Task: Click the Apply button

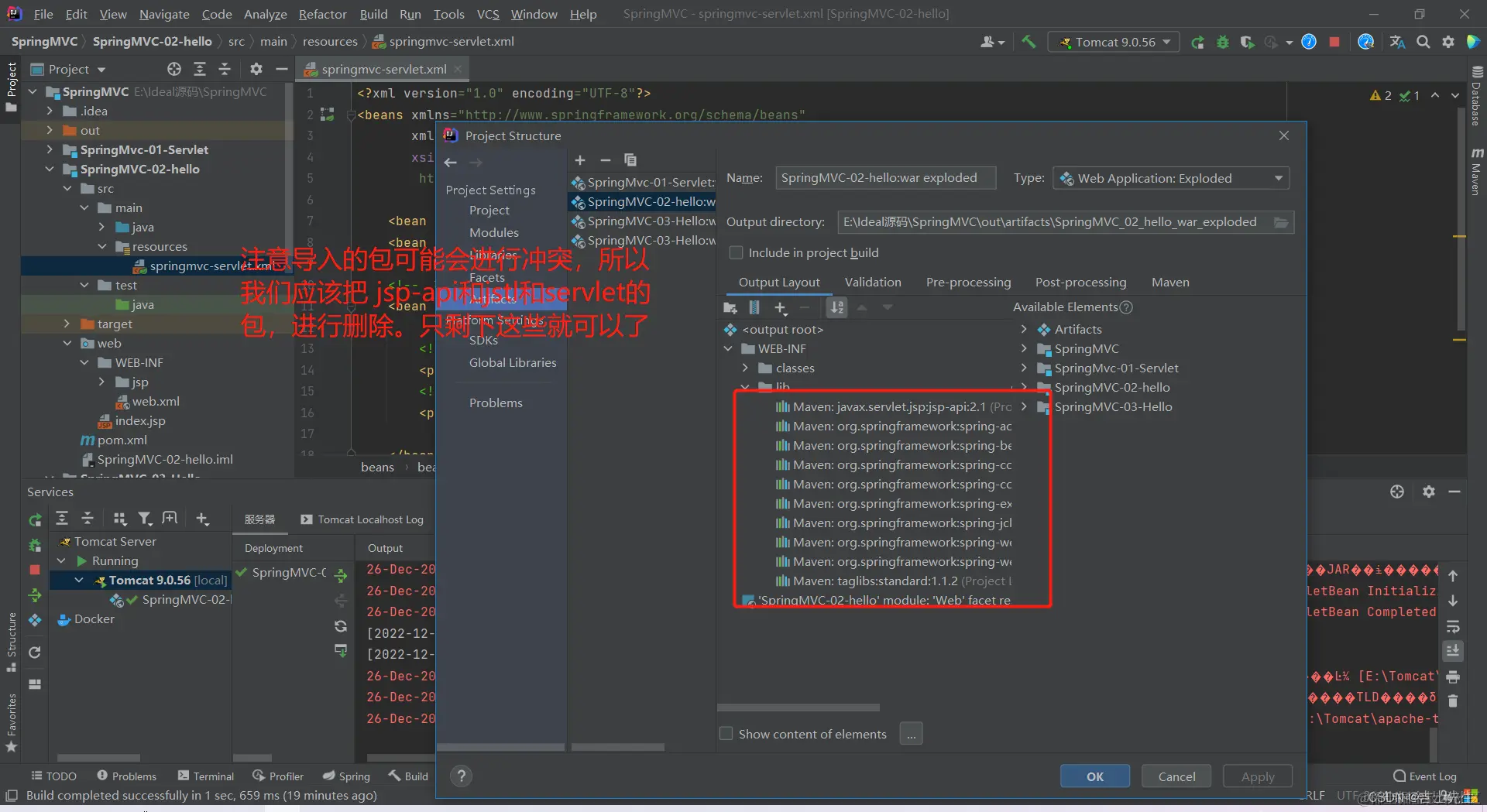Action: (1258, 776)
